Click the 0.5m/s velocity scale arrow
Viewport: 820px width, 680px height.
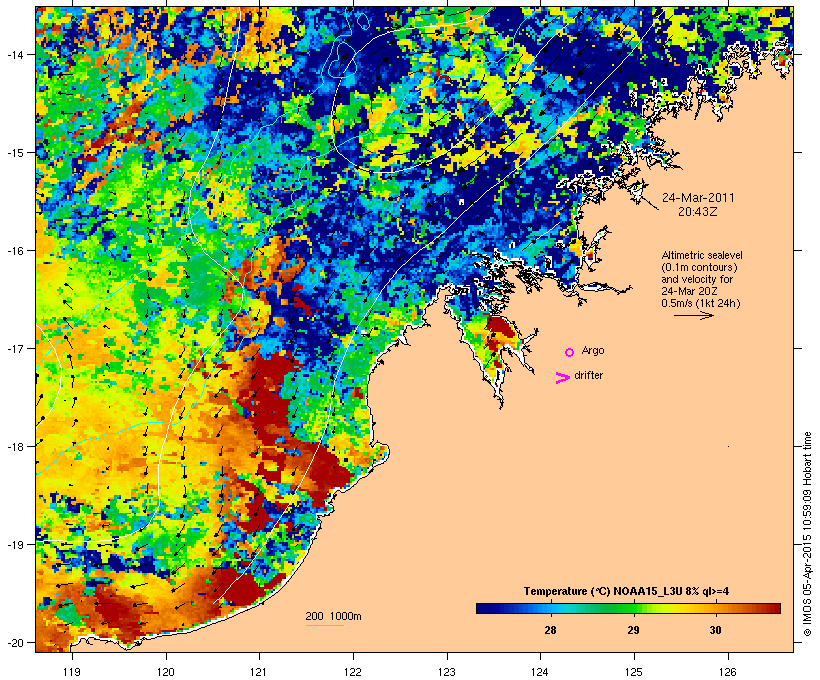694,315
